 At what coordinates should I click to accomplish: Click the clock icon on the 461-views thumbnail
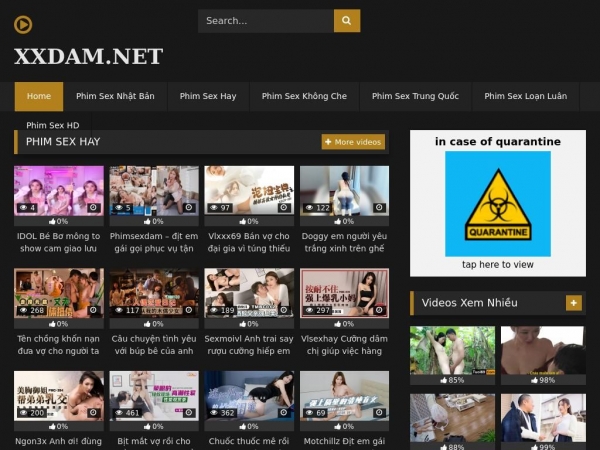189,413
